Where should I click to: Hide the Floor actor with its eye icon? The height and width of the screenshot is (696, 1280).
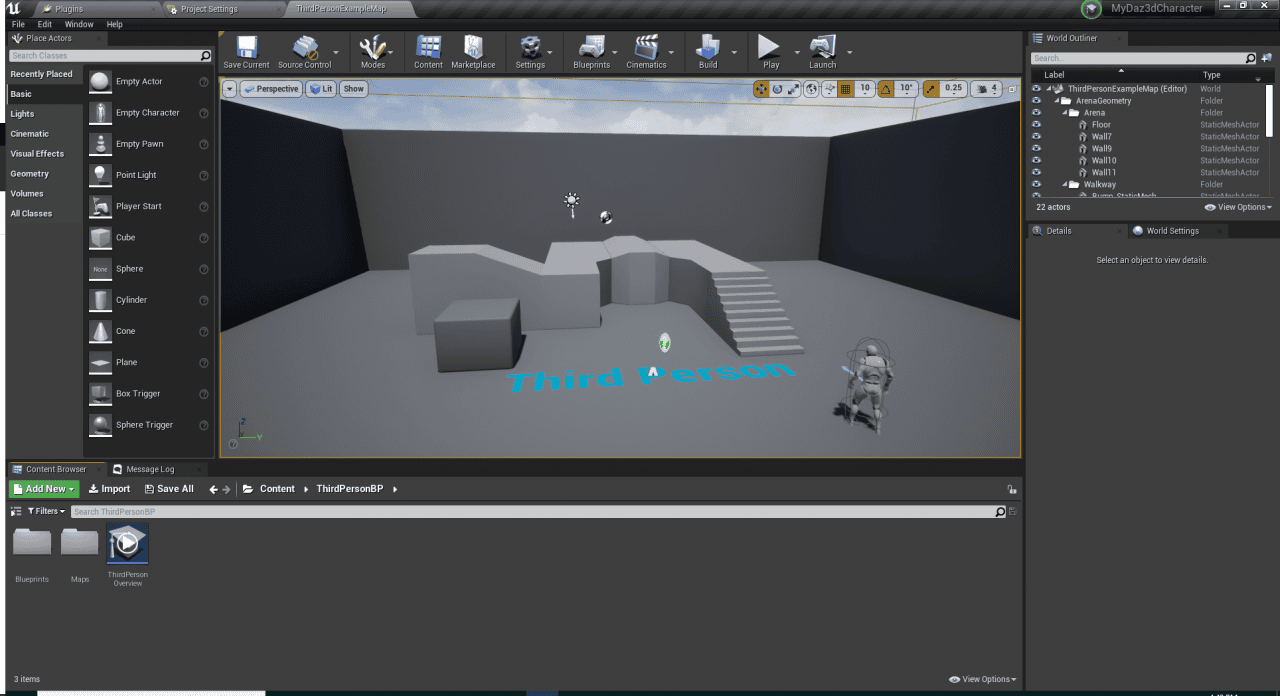coord(1036,125)
